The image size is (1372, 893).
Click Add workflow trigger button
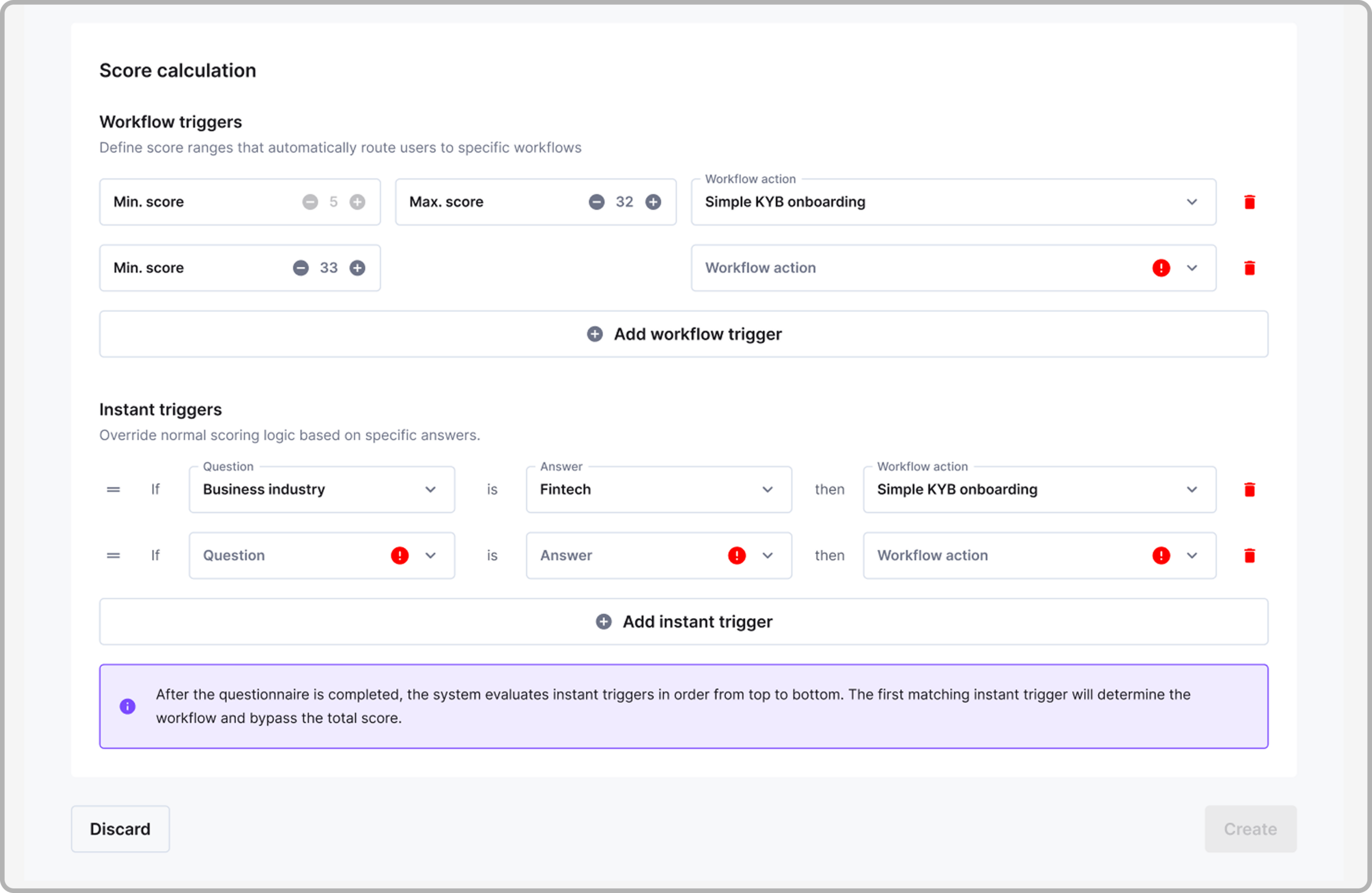(684, 334)
